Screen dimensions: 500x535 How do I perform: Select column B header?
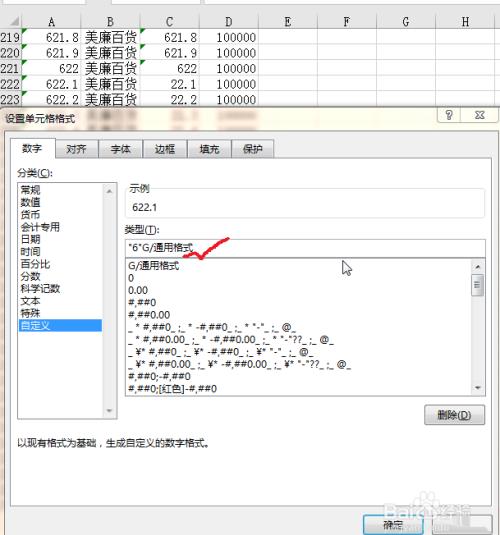coord(110,22)
